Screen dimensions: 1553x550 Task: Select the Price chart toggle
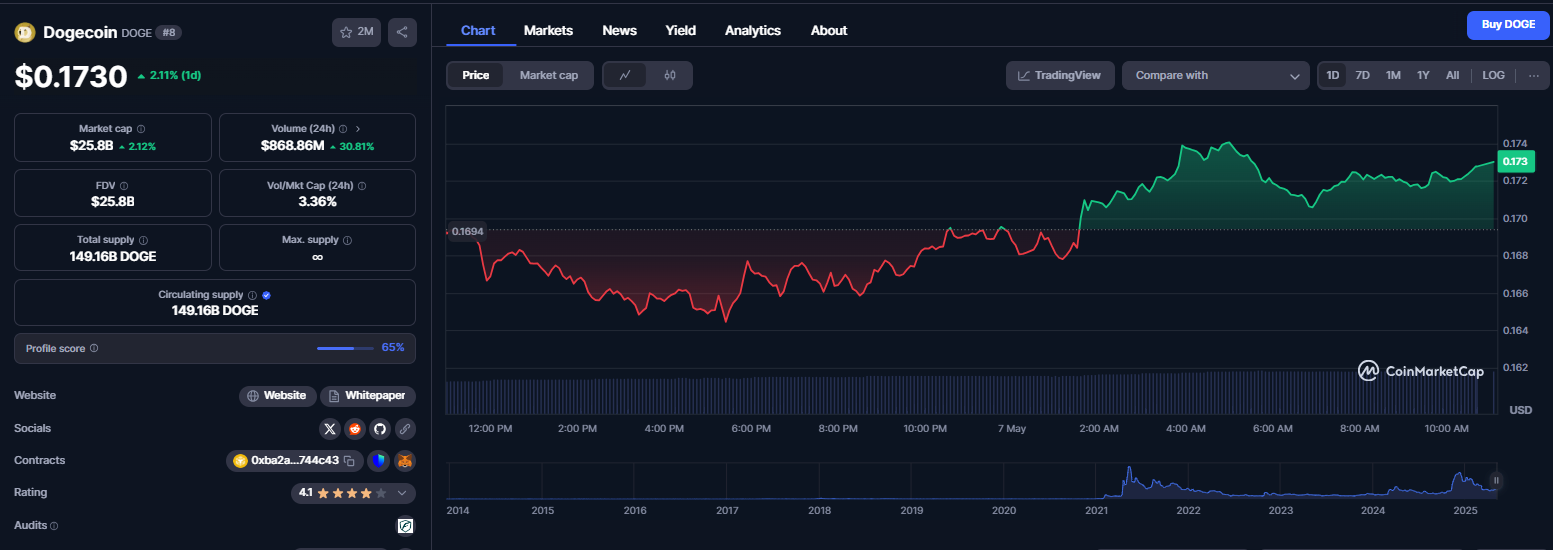click(476, 75)
